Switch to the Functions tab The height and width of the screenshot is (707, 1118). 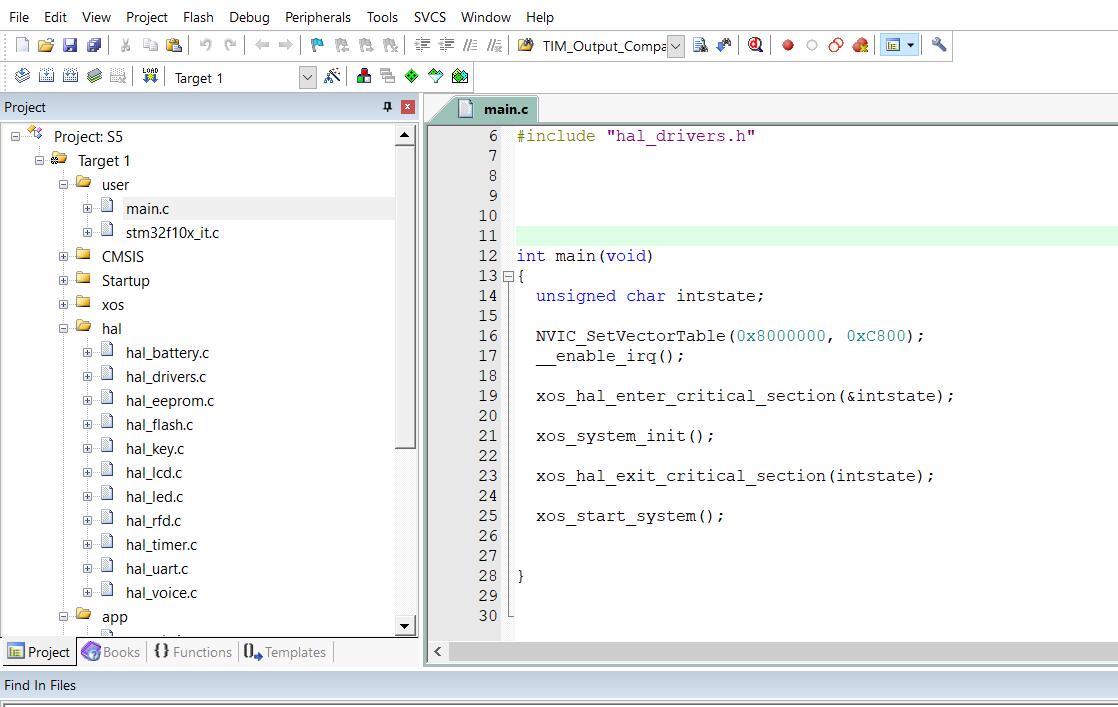[x=193, y=651]
